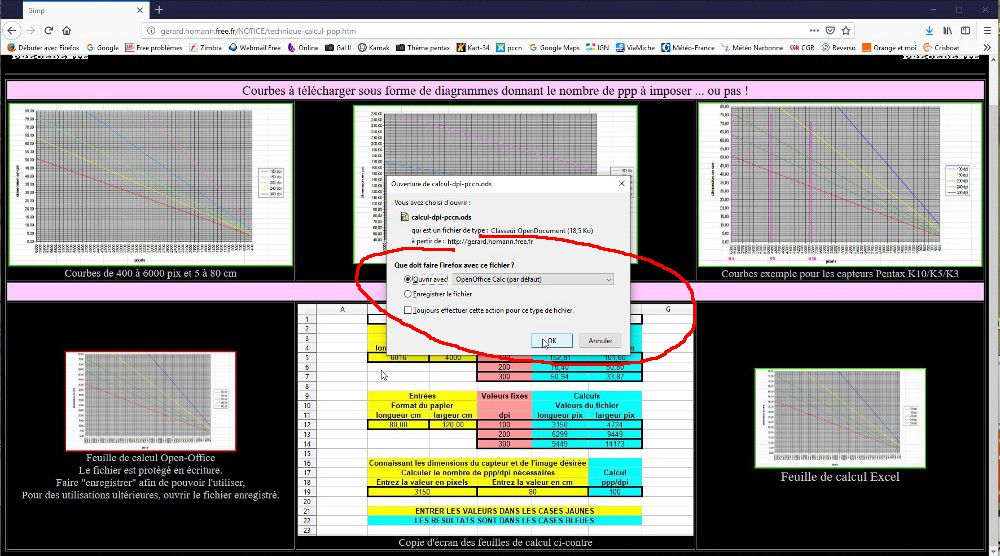Show more bookmarks with chevron
The width and height of the screenshot is (1000, 556).
coord(987,47)
